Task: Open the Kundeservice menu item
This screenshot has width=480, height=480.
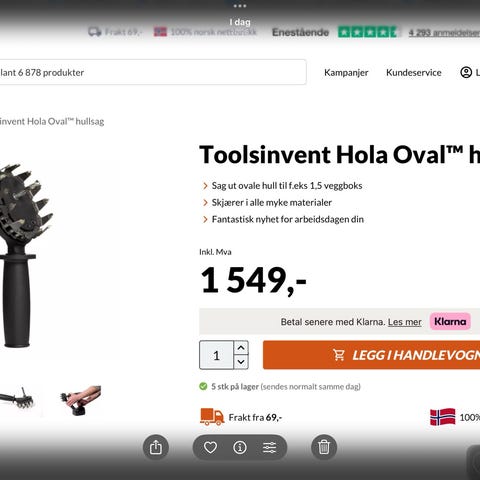Action: 414,73
